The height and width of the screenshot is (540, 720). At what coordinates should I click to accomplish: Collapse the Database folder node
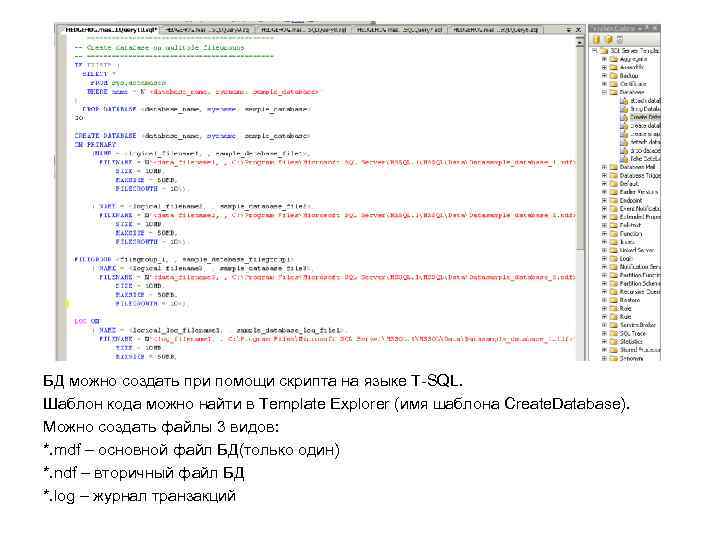604,92
